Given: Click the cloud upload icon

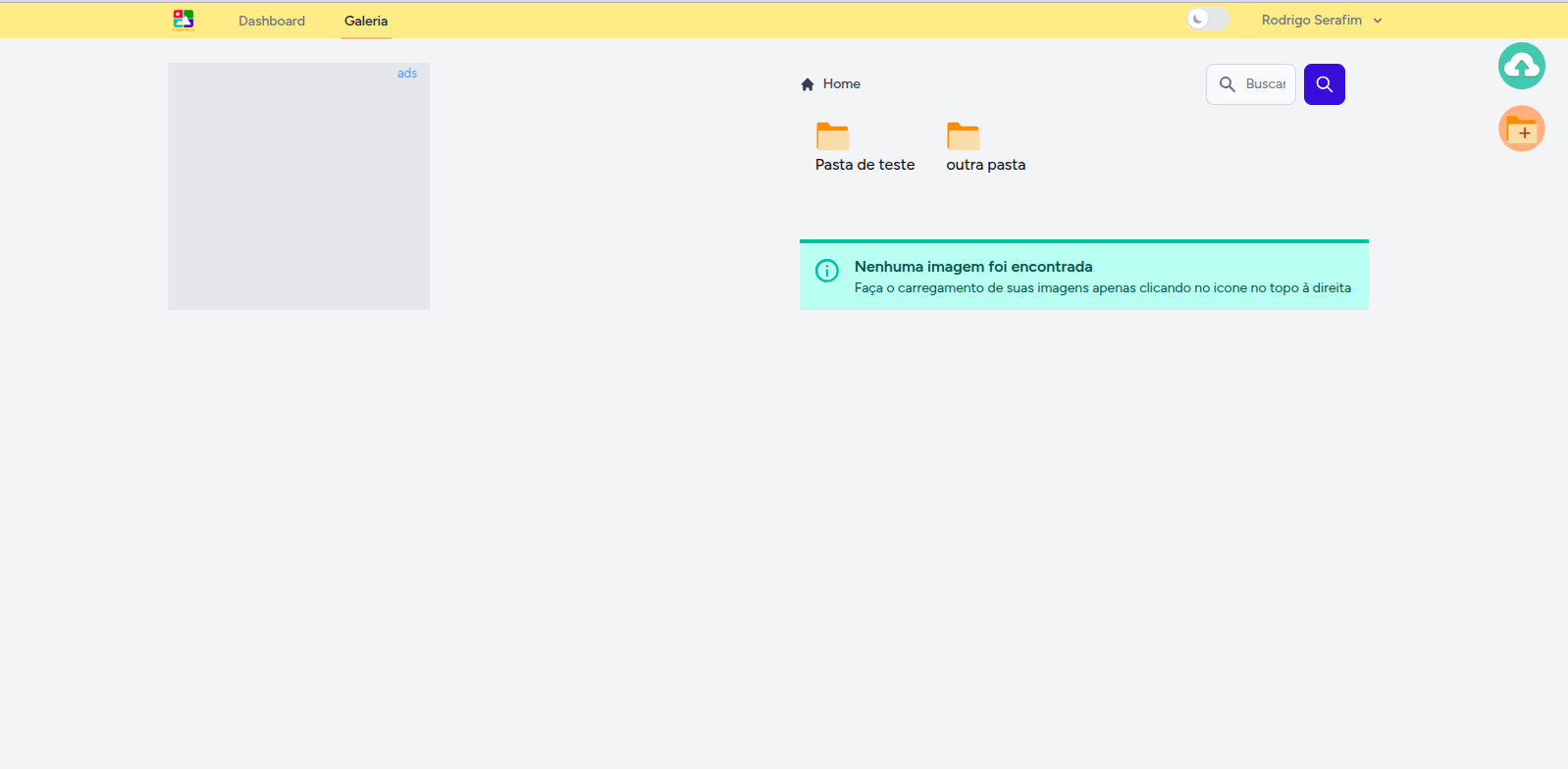Looking at the screenshot, I should coord(1522,67).
